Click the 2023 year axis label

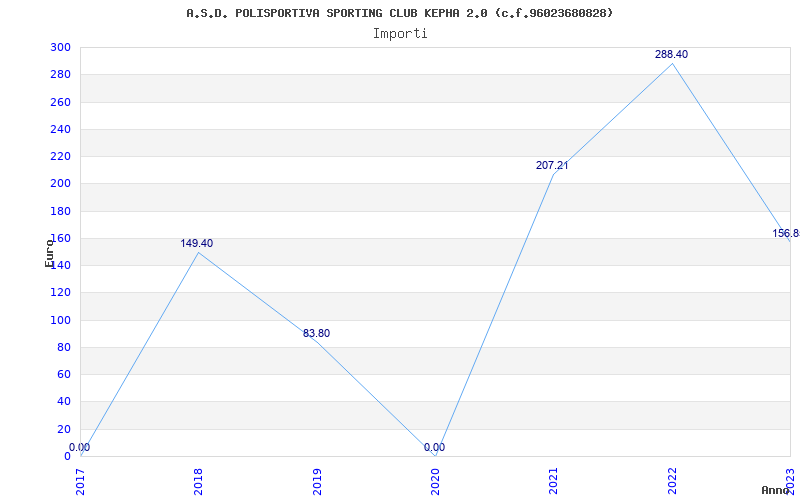coord(790,482)
